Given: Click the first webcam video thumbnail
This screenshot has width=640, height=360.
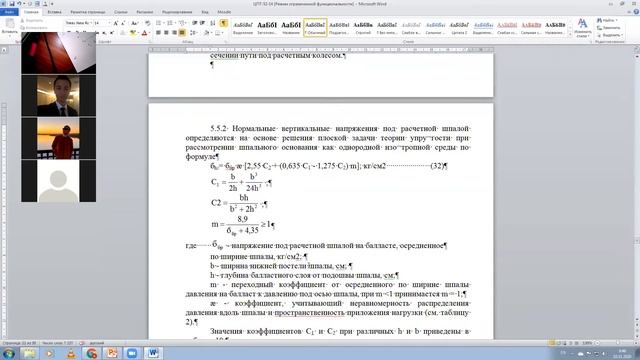Looking at the screenshot, I should (x=58, y=53).
